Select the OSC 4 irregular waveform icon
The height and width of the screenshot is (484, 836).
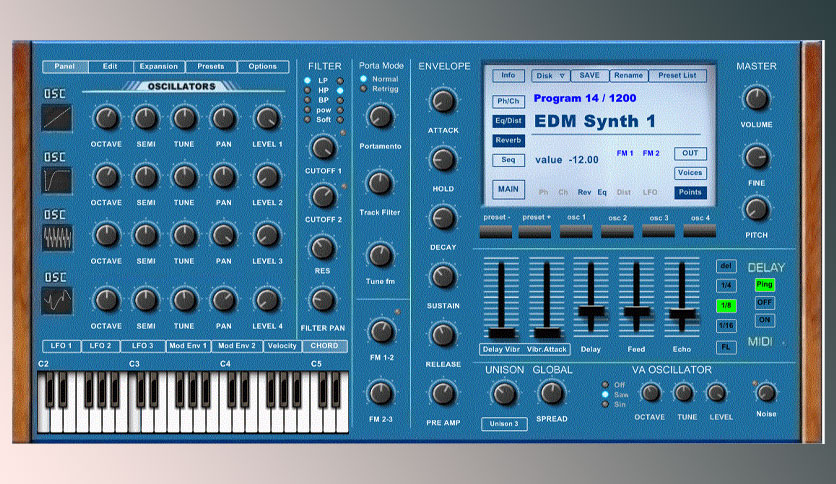click(57, 301)
